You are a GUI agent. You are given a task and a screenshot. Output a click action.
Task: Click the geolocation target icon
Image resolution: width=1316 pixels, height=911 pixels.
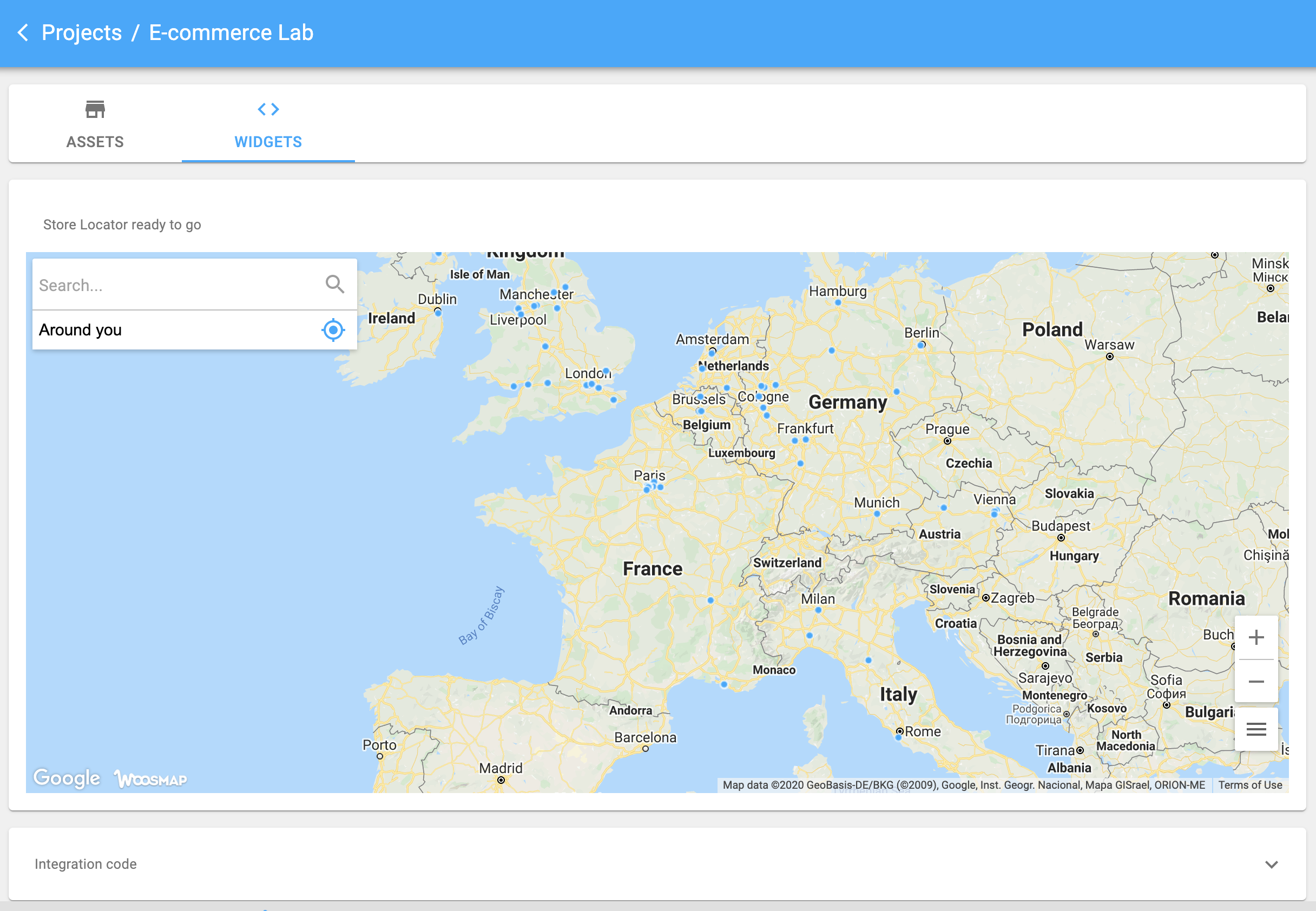click(x=333, y=329)
